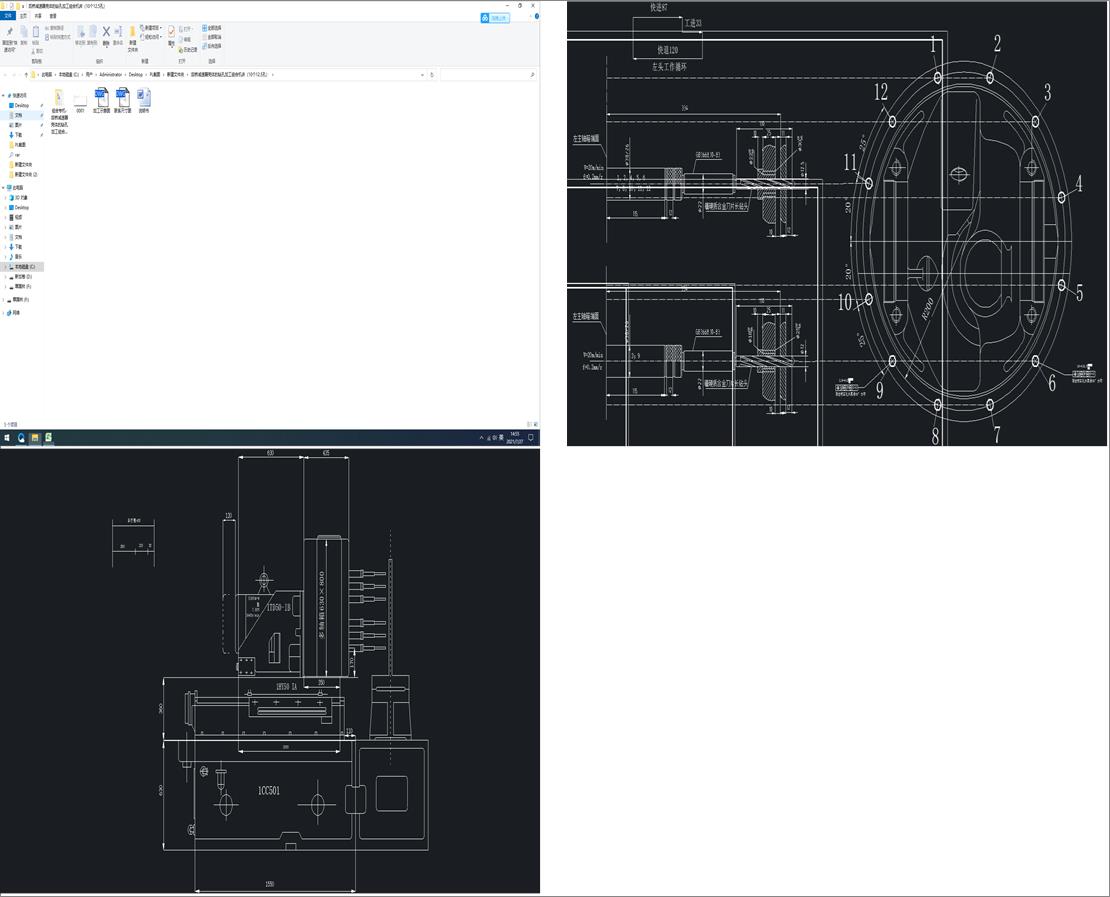Screen dimensions: 1110x897
Task: Click the refresh button beside address bar
Action: click(x=432, y=74)
